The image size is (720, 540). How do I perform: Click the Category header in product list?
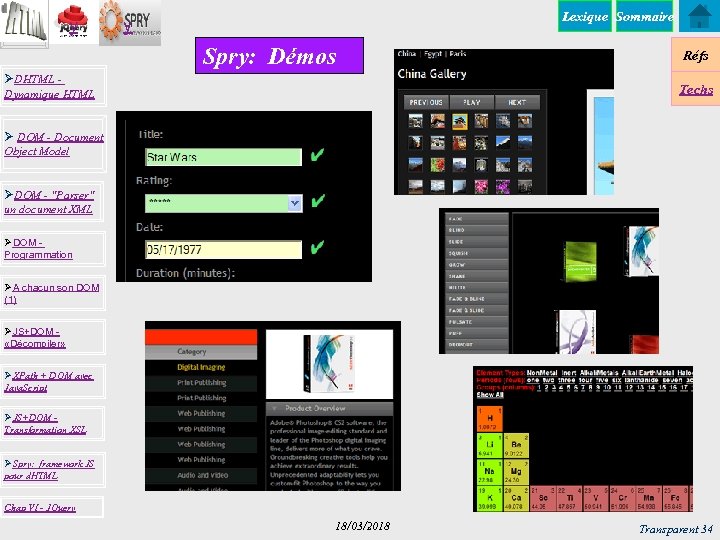click(x=201, y=352)
